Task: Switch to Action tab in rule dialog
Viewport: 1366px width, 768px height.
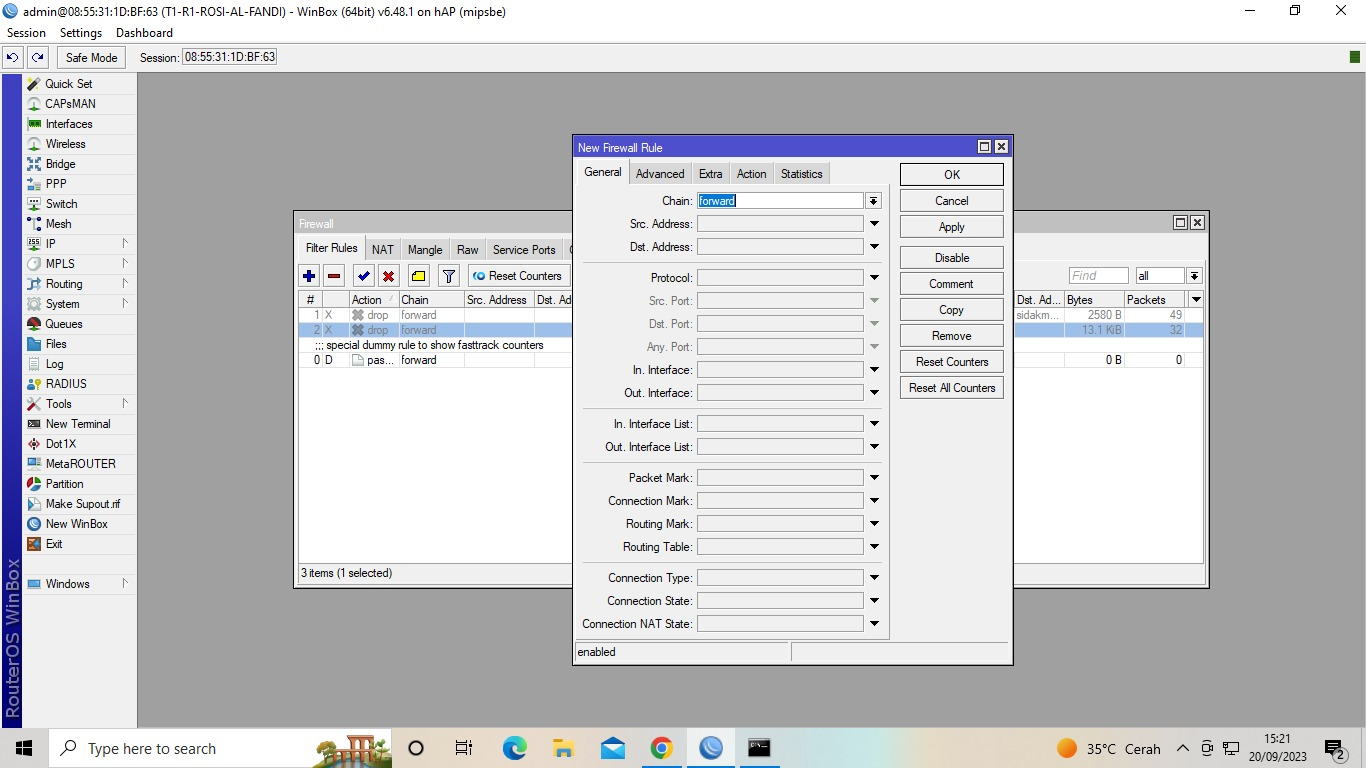Action: coord(751,174)
